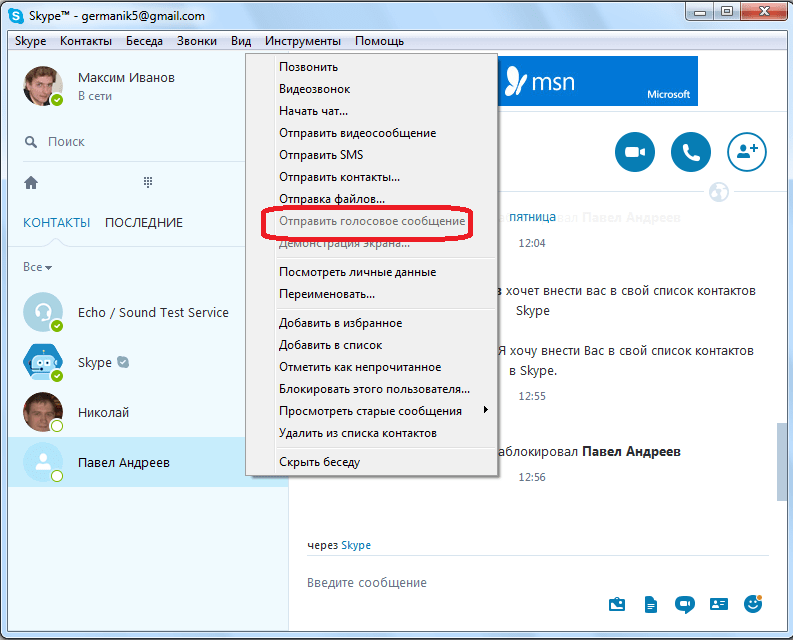Open the Беседа menu
The width and height of the screenshot is (793, 640).
coord(144,41)
